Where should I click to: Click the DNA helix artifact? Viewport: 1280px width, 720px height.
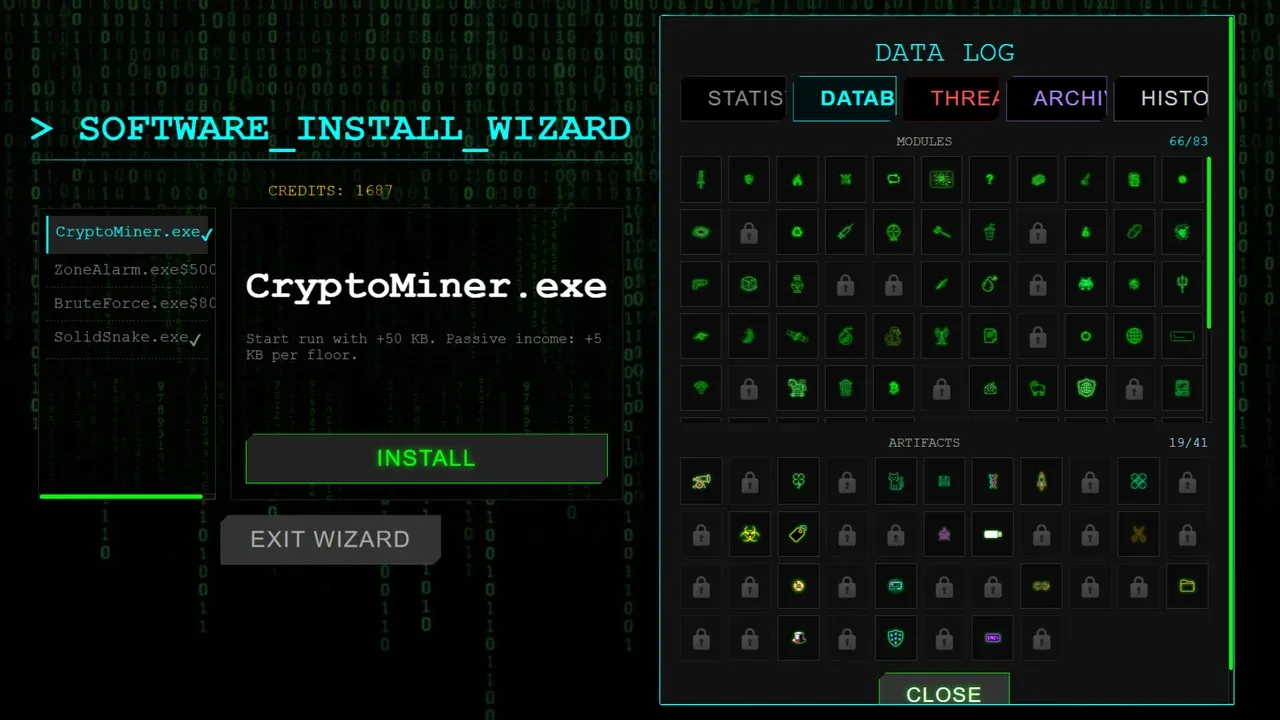click(x=992, y=481)
